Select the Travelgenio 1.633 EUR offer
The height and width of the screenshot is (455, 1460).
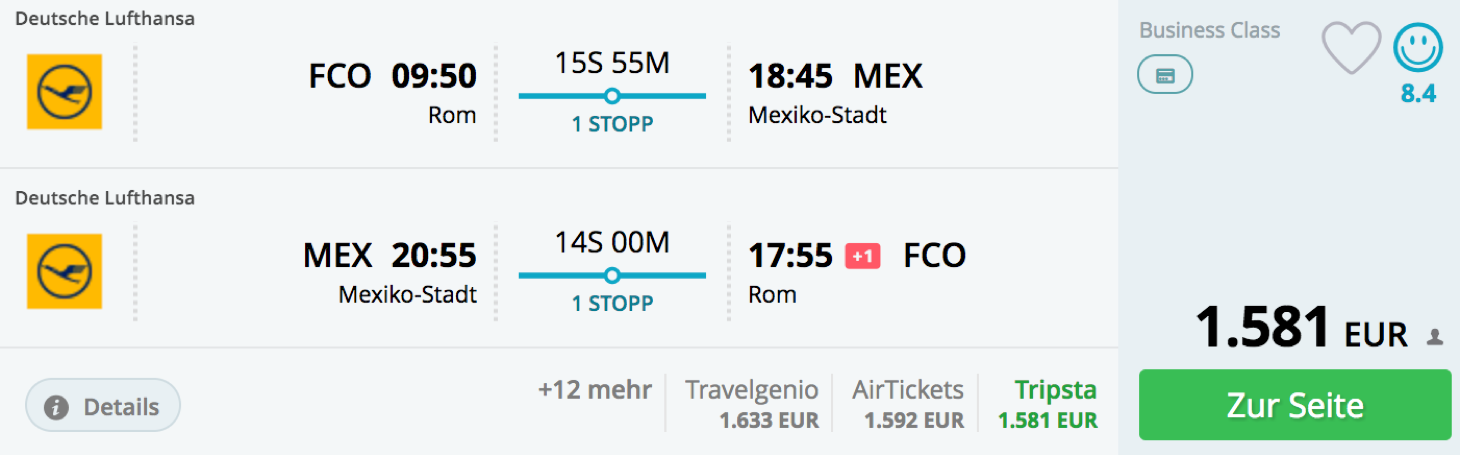[751, 404]
